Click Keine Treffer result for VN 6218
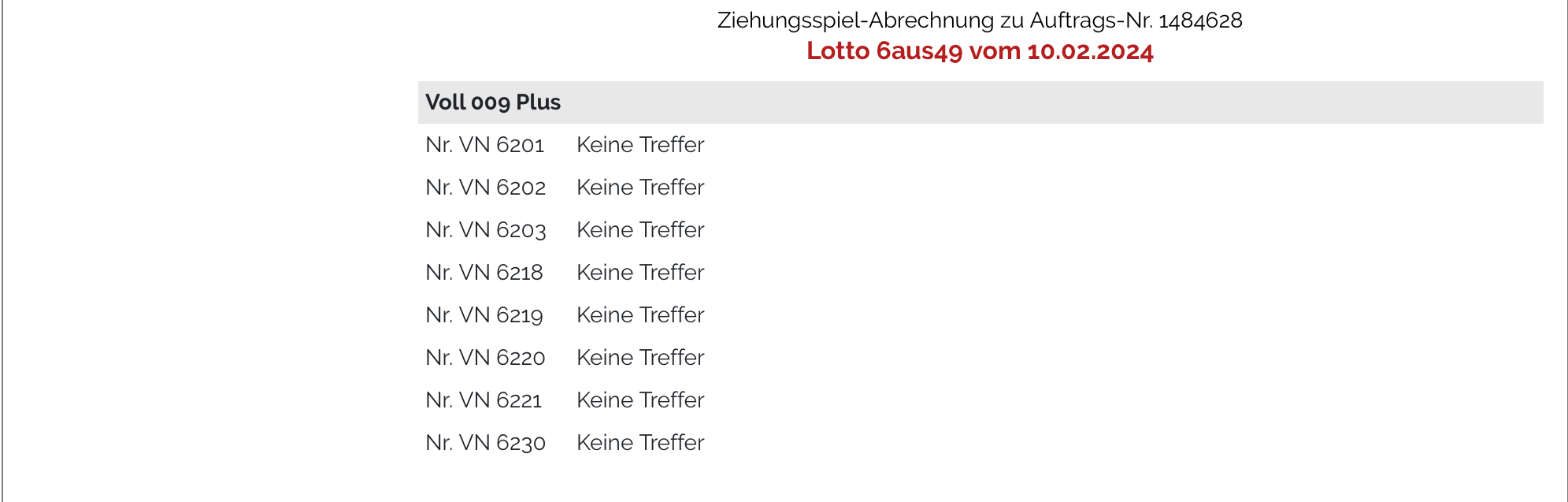 coord(640,273)
